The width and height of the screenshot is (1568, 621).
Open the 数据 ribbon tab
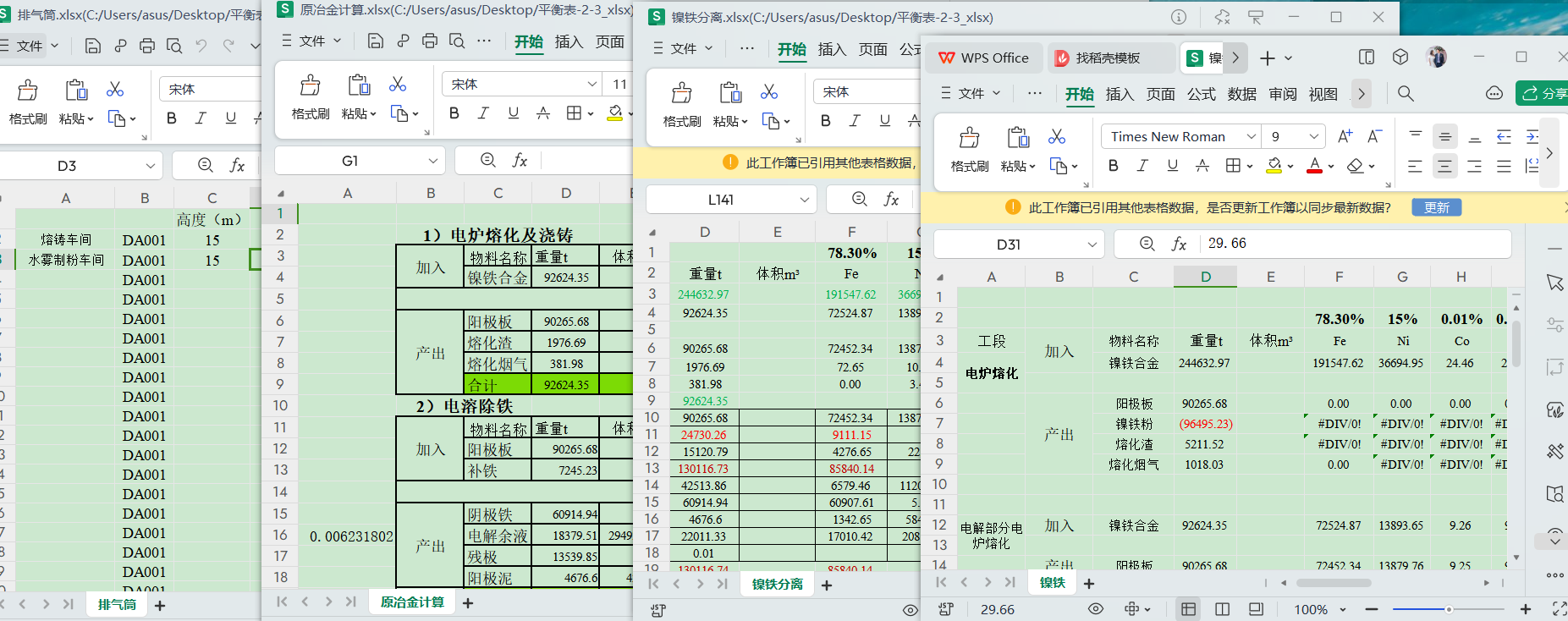(x=1241, y=94)
